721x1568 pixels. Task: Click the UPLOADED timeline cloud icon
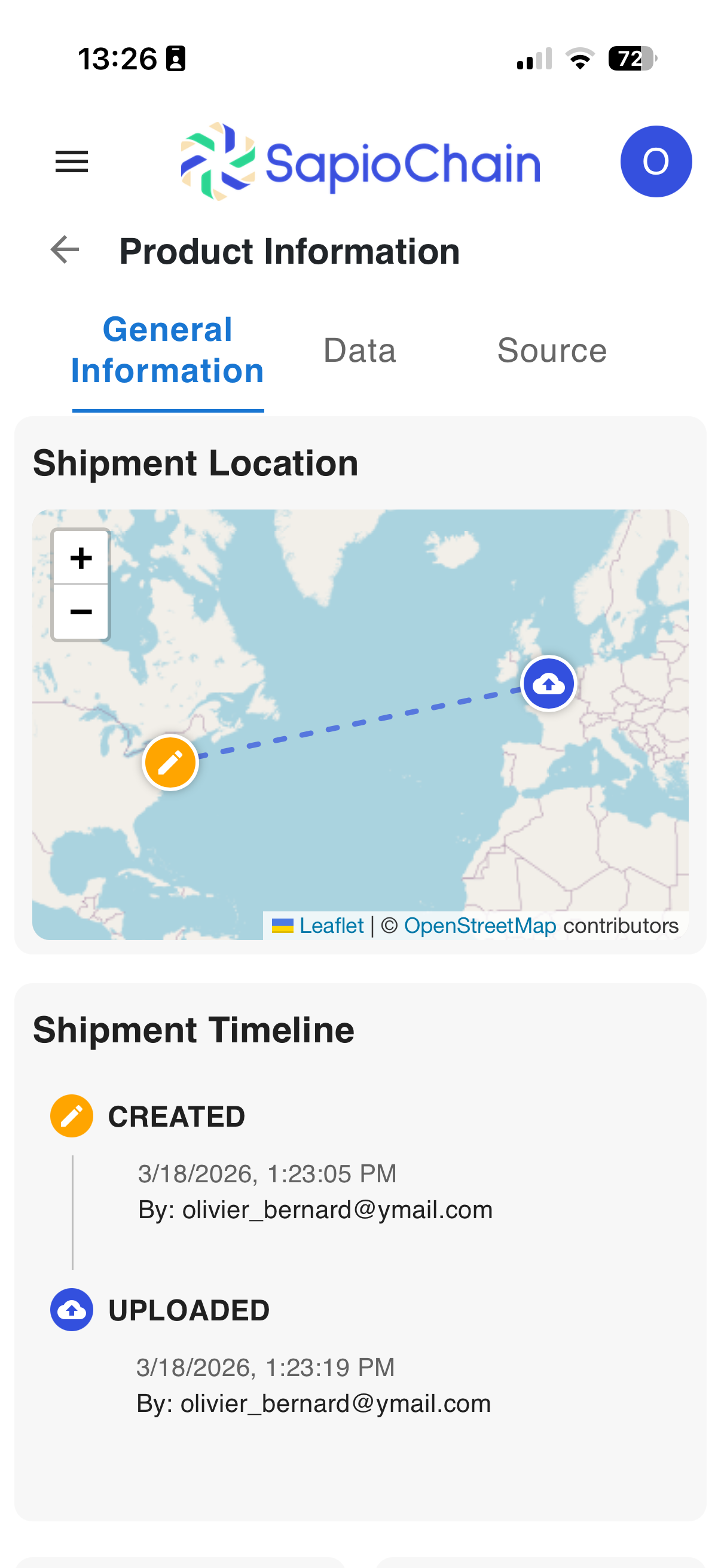click(x=72, y=1310)
